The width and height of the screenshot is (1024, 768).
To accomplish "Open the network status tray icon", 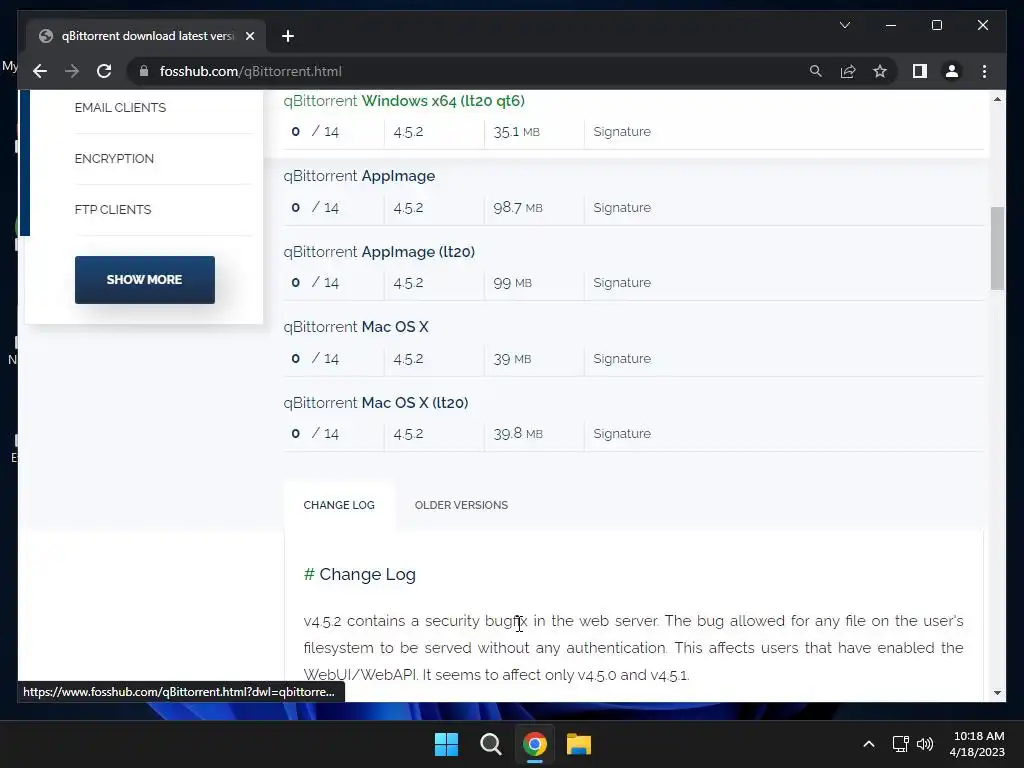I will pyautogui.click(x=901, y=744).
